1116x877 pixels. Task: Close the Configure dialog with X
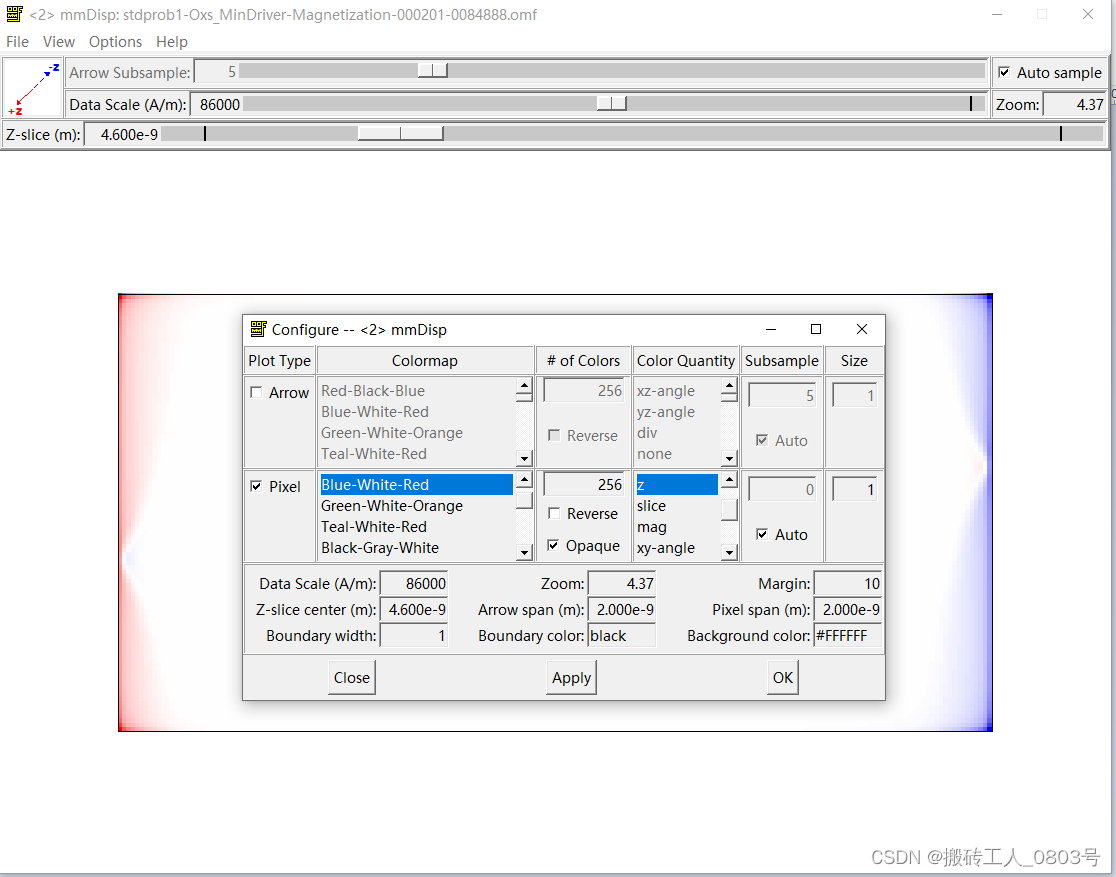point(862,329)
